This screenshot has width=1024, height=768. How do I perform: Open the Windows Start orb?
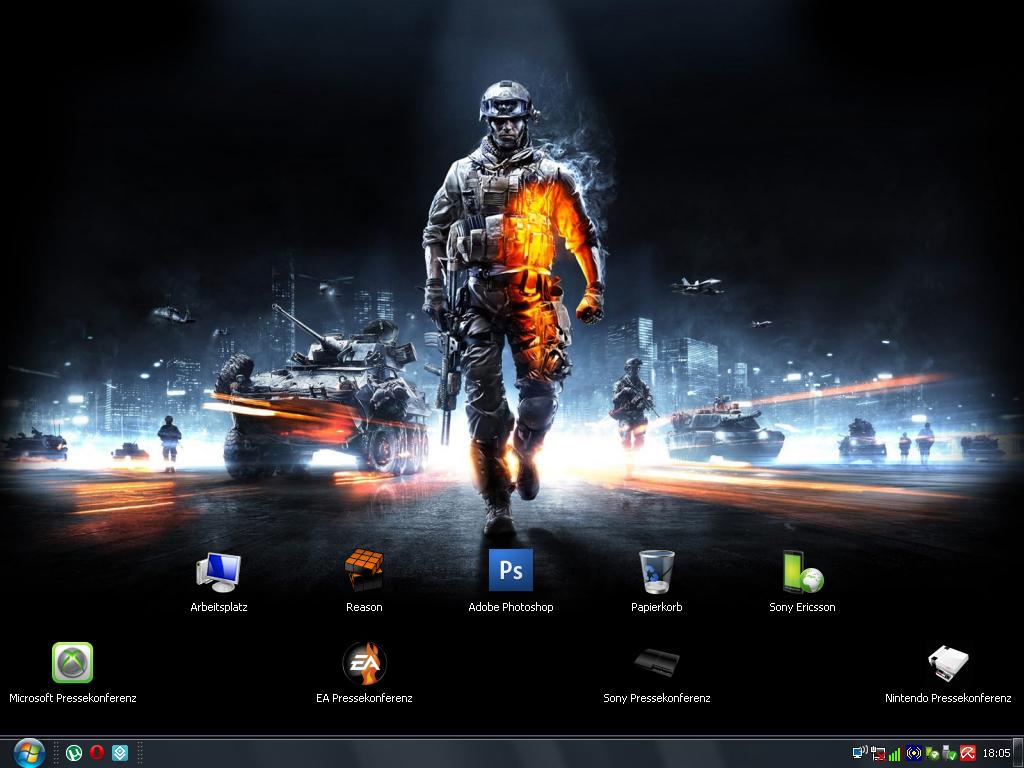coord(29,753)
